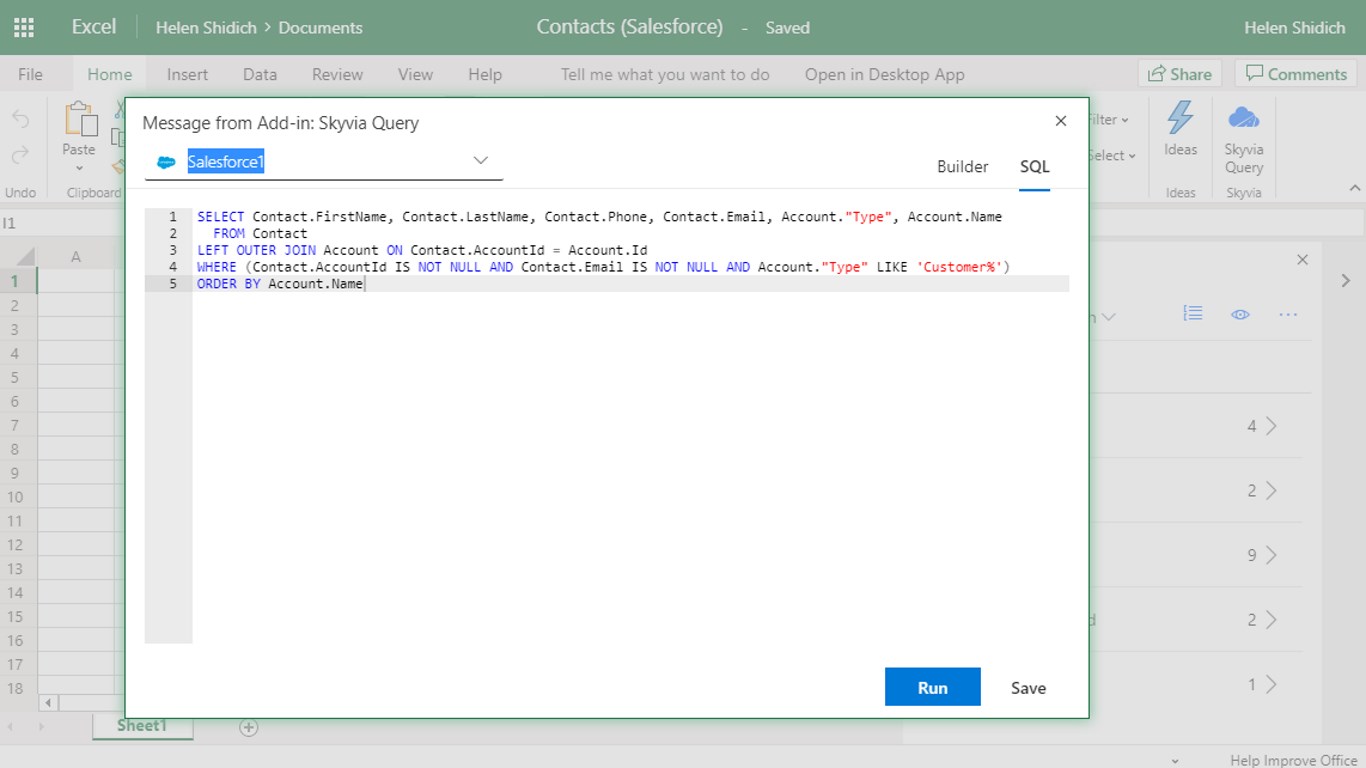Image resolution: width=1366 pixels, height=768 pixels.
Task: Open the Comments pane
Action: pos(1297,74)
